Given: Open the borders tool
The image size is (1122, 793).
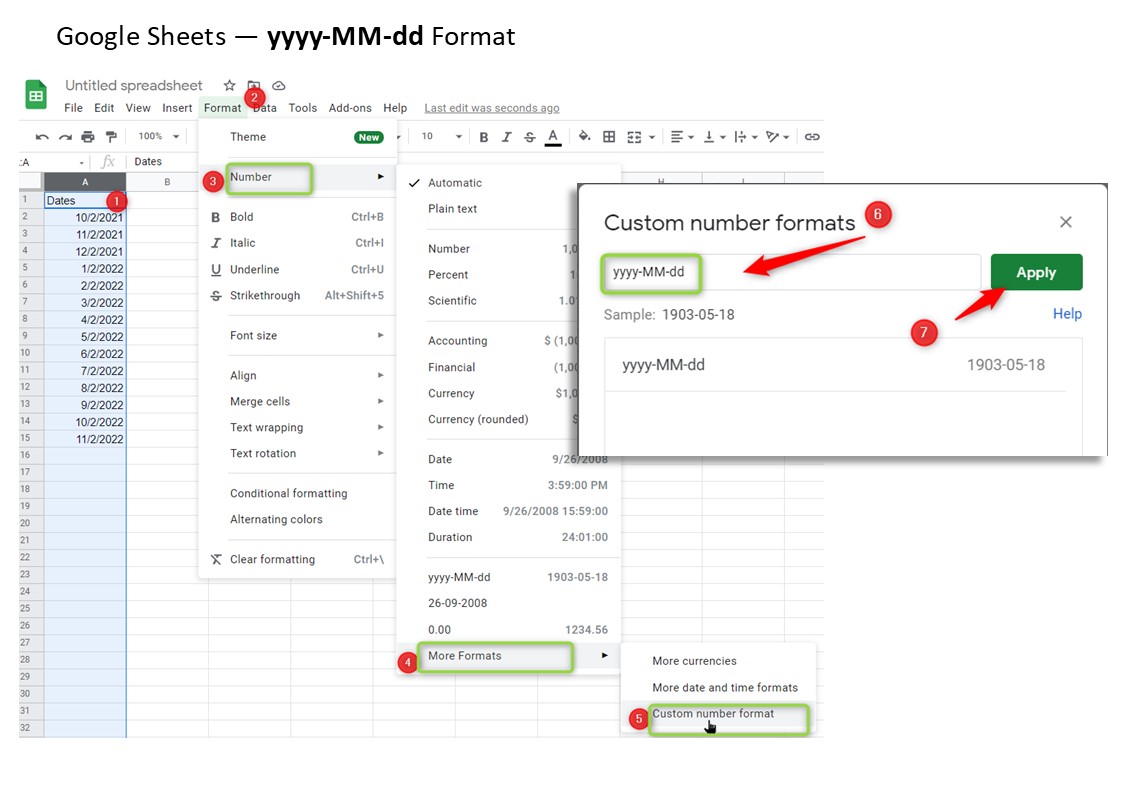Looking at the screenshot, I should coord(609,137).
